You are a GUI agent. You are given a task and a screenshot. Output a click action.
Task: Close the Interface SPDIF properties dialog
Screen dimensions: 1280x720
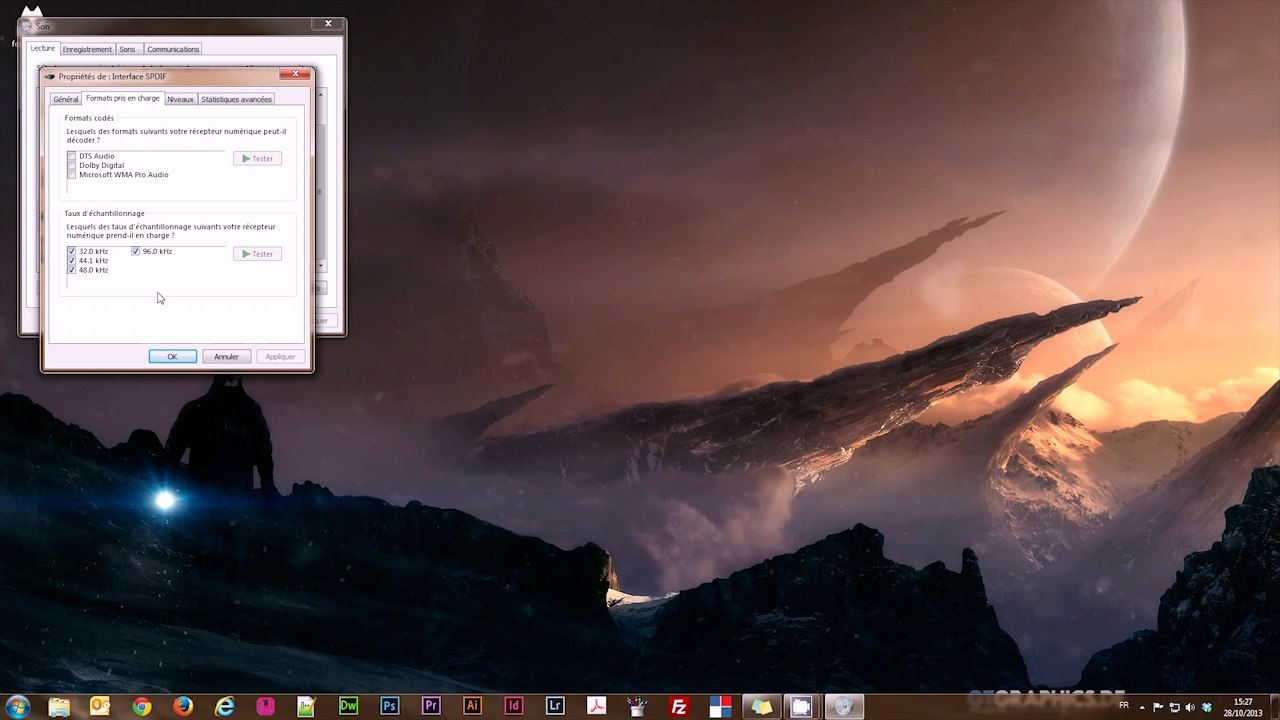(x=294, y=74)
